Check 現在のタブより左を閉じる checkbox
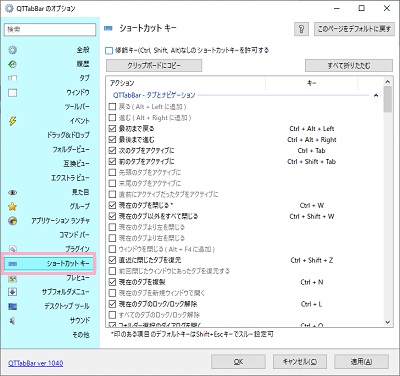 112,227
